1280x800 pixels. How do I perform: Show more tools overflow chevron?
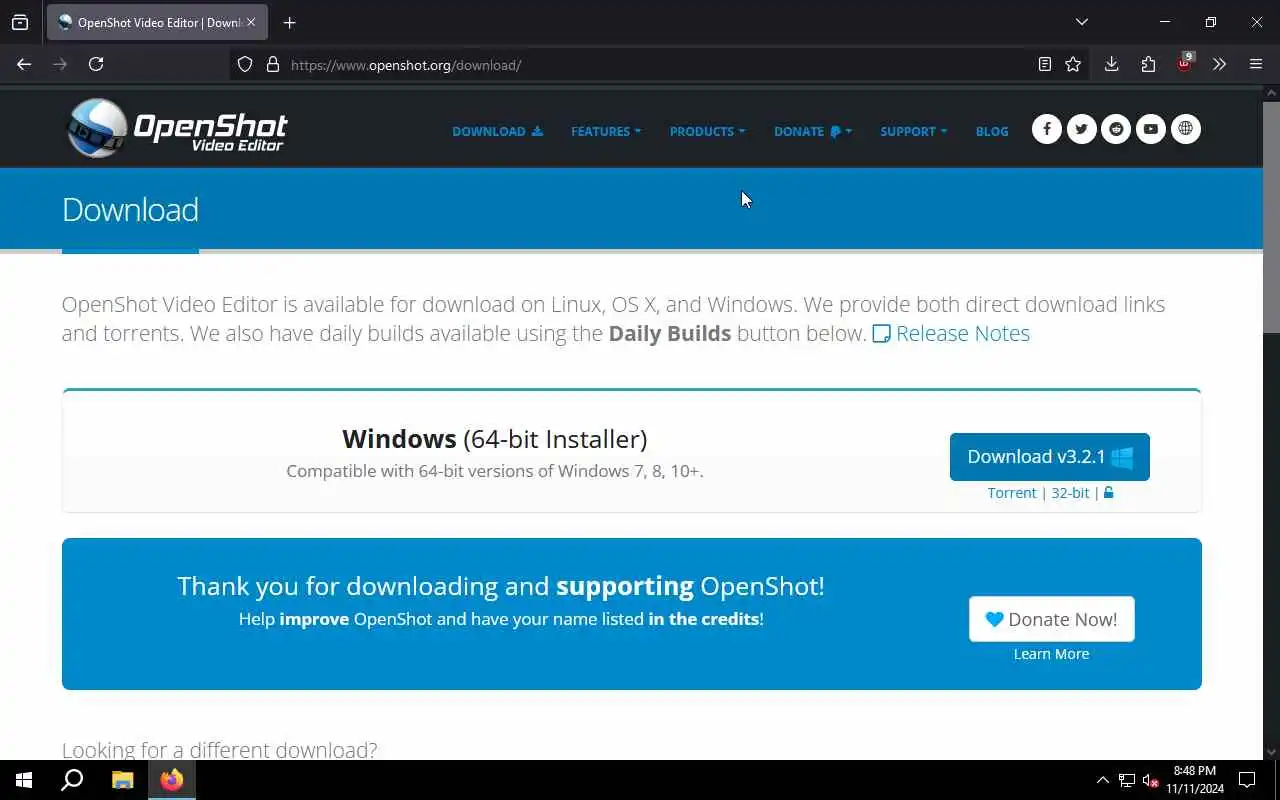pyautogui.click(x=1219, y=64)
